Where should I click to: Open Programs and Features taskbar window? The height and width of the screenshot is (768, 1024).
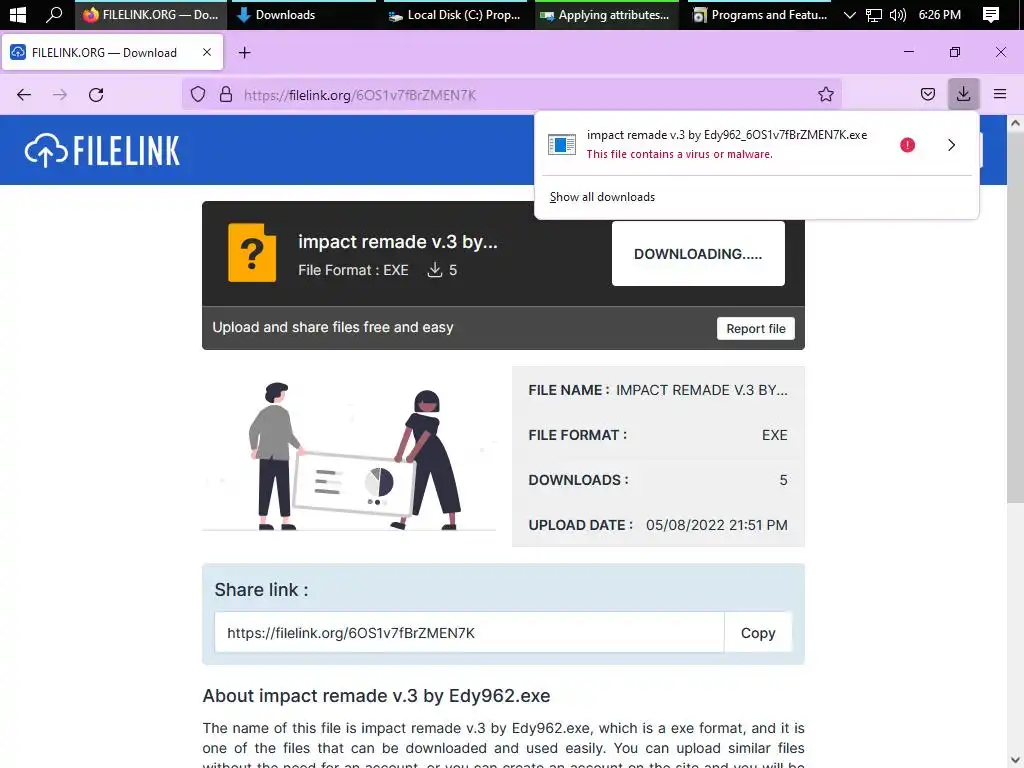pos(759,14)
